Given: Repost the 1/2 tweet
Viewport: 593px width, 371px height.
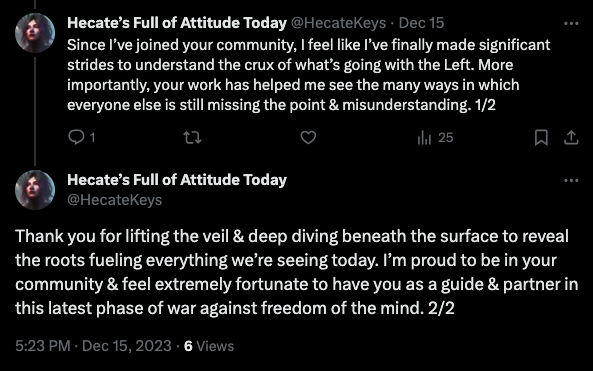Looking at the screenshot, I should coord(192,138).
